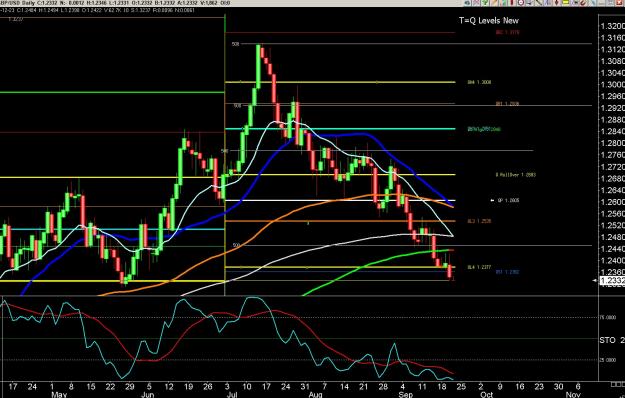Click the 'BP/USD Daily' title bar text
The height and width of the screenshot is (398, 625).
coord(17,3)
